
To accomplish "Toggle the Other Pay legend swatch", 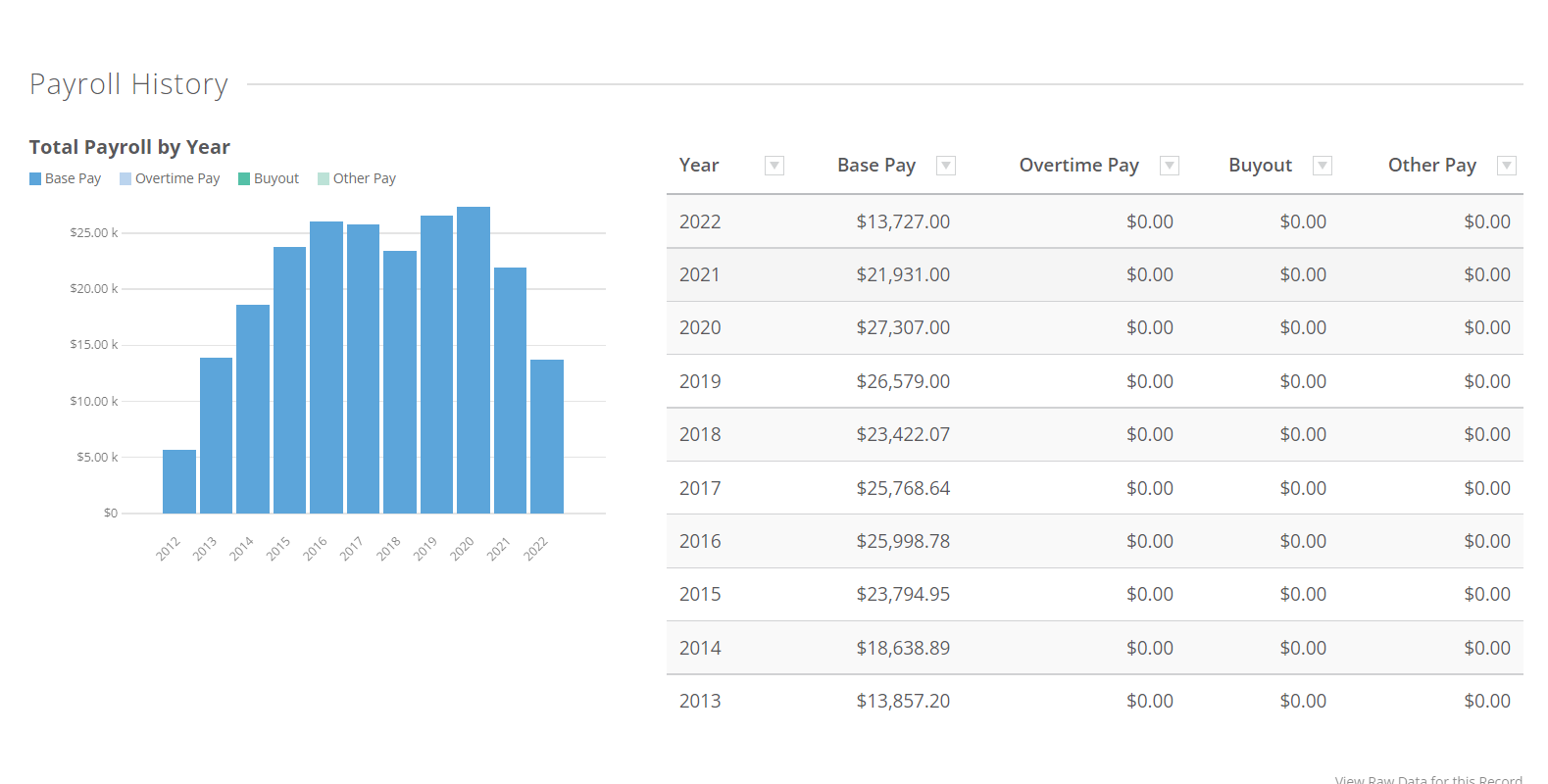I will (x=324, y=178).
